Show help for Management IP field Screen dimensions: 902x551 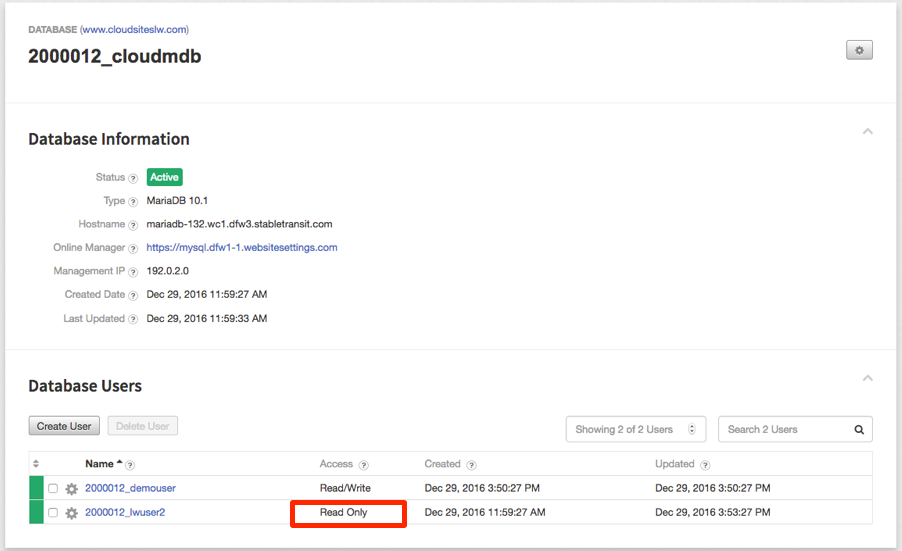pos(133,272)
